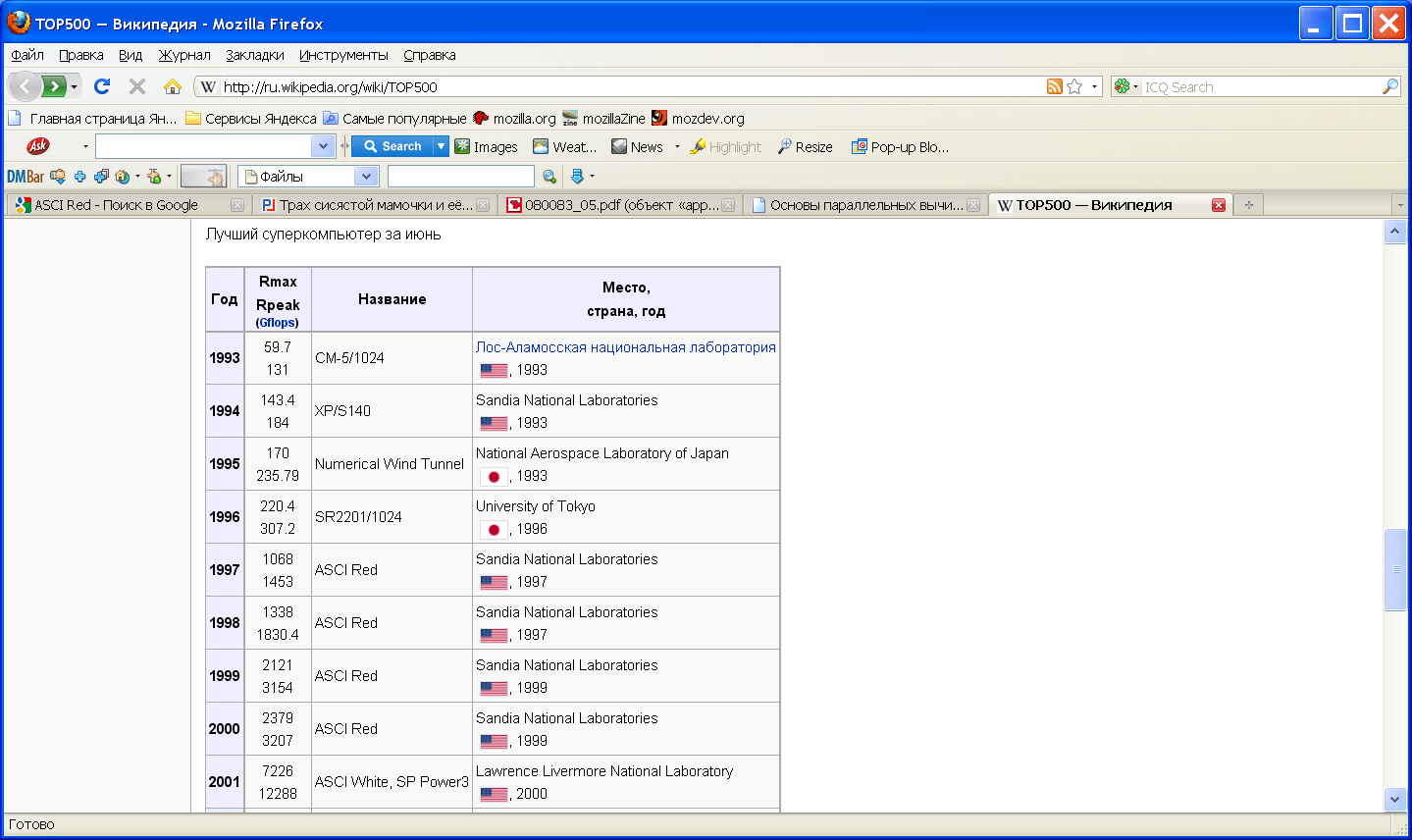
Task: Open the mozillaZine bookmark
Action: [603, 119]
